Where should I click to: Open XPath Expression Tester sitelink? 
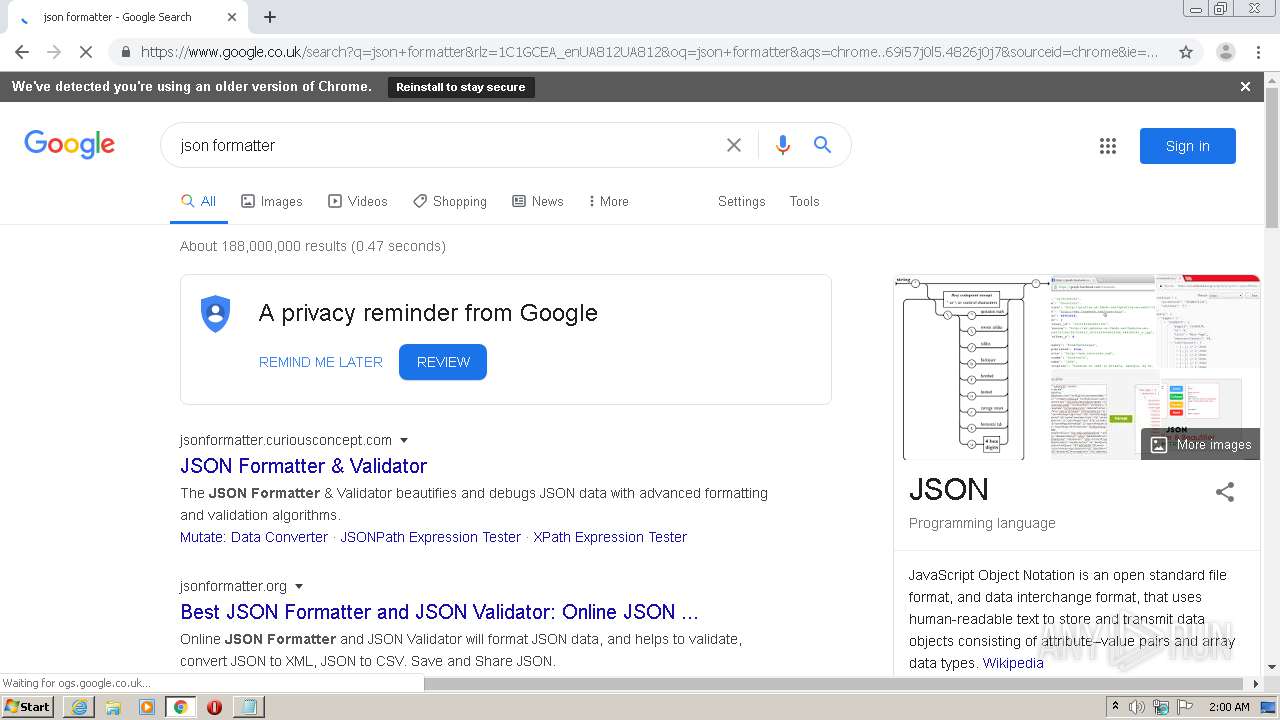(x=610, y=537)
